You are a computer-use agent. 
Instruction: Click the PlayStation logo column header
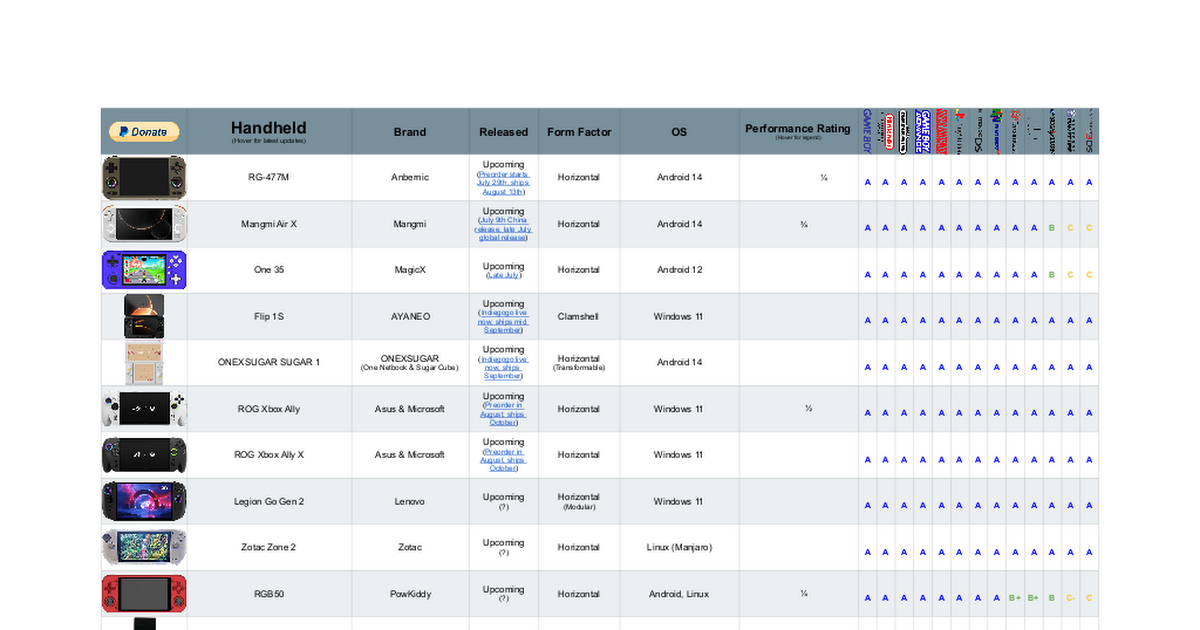pos(960,131)
